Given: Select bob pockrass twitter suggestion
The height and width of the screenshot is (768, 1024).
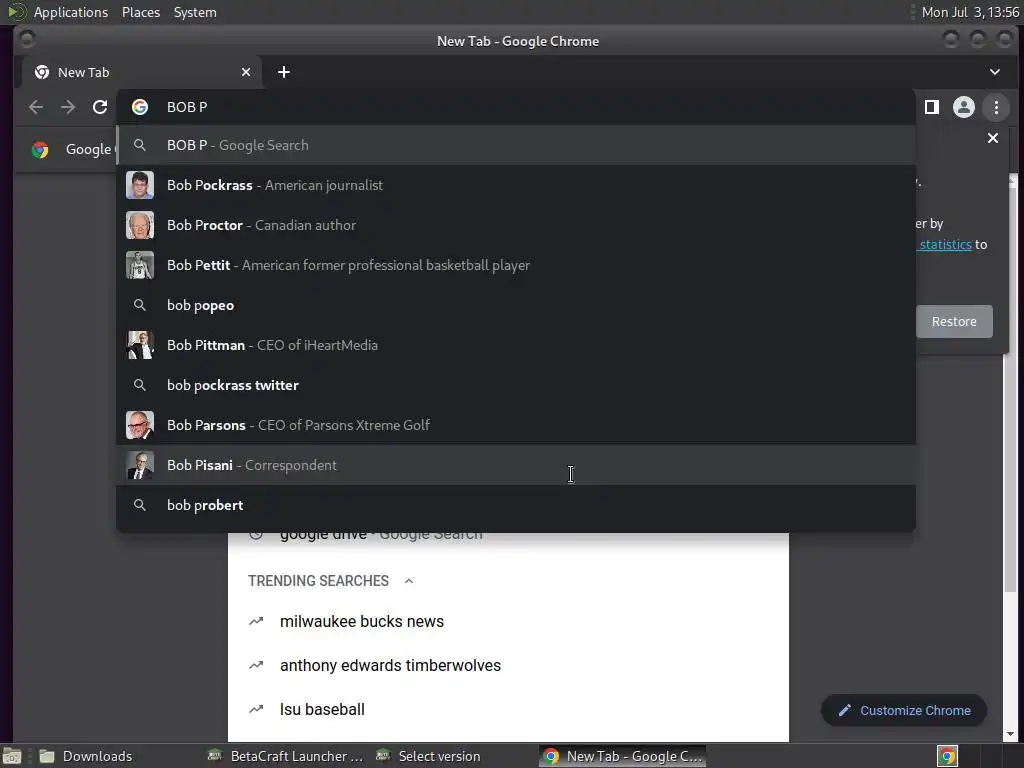Looking at the screenshot, I should click(516, 385).
